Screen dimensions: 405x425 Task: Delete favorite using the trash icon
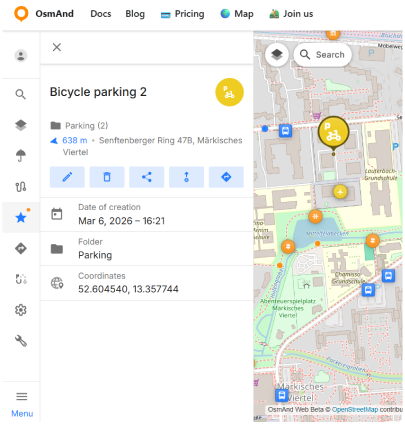[107, 177]
